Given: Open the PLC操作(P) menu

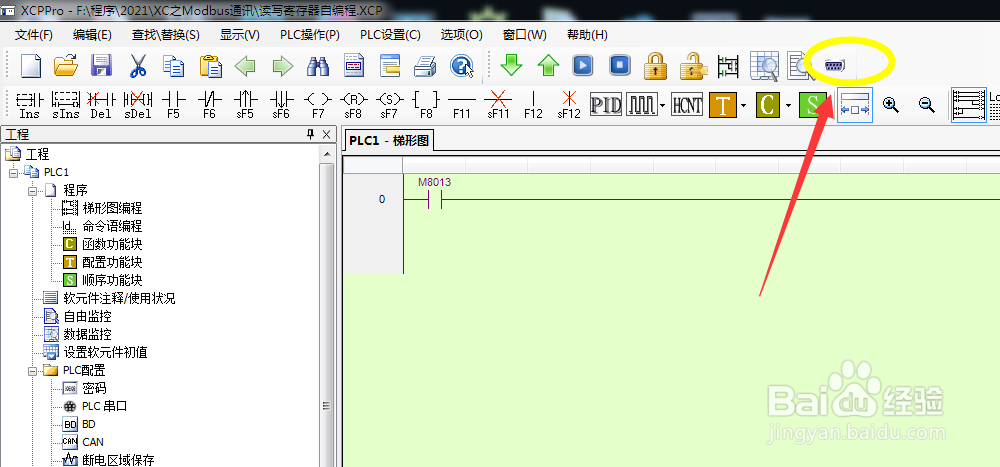Looking at the screenshot, I should (309, 35).
